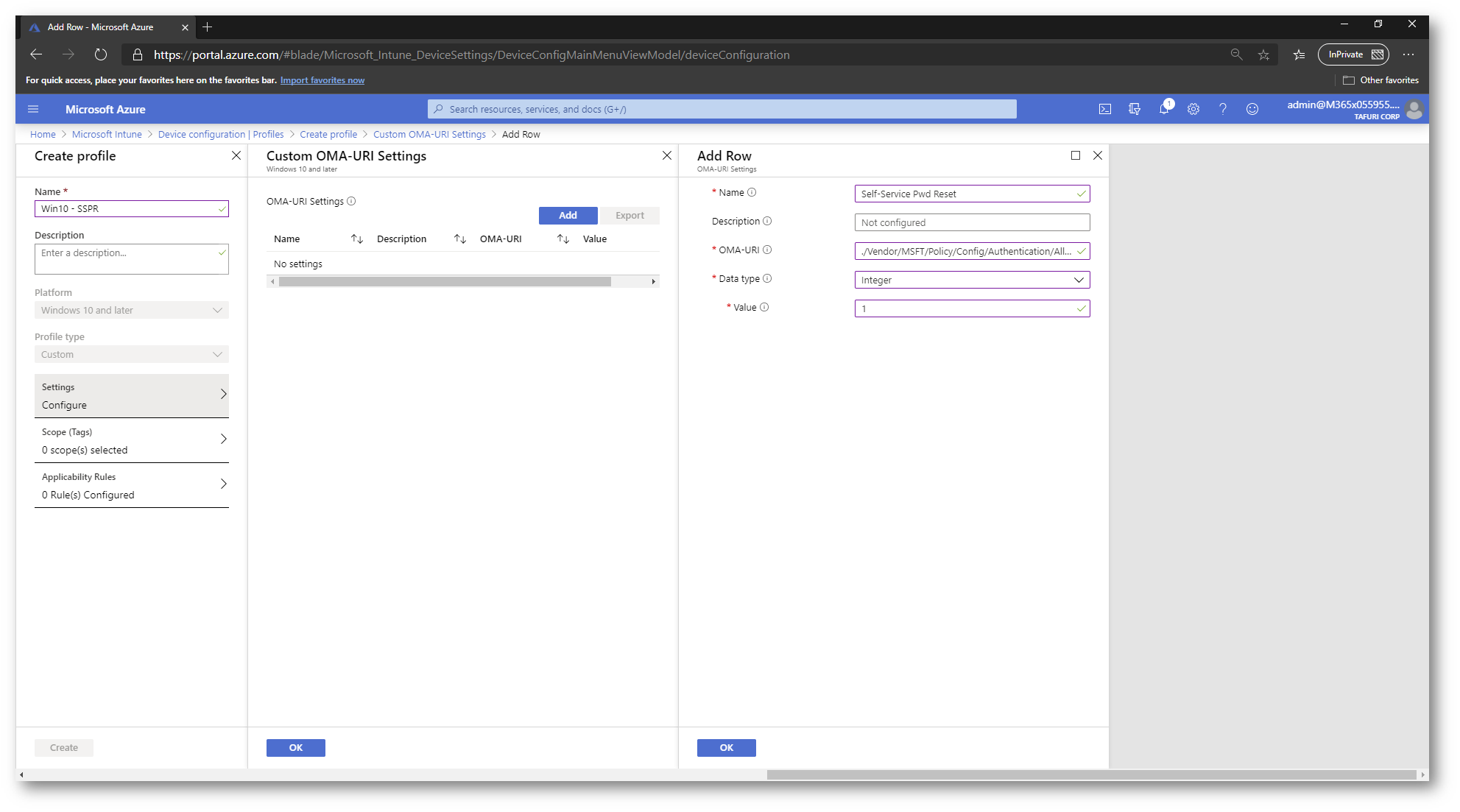Edit the Add Row Name field
This screenshot has width=1460, height=812.
[x=972, y=194]
